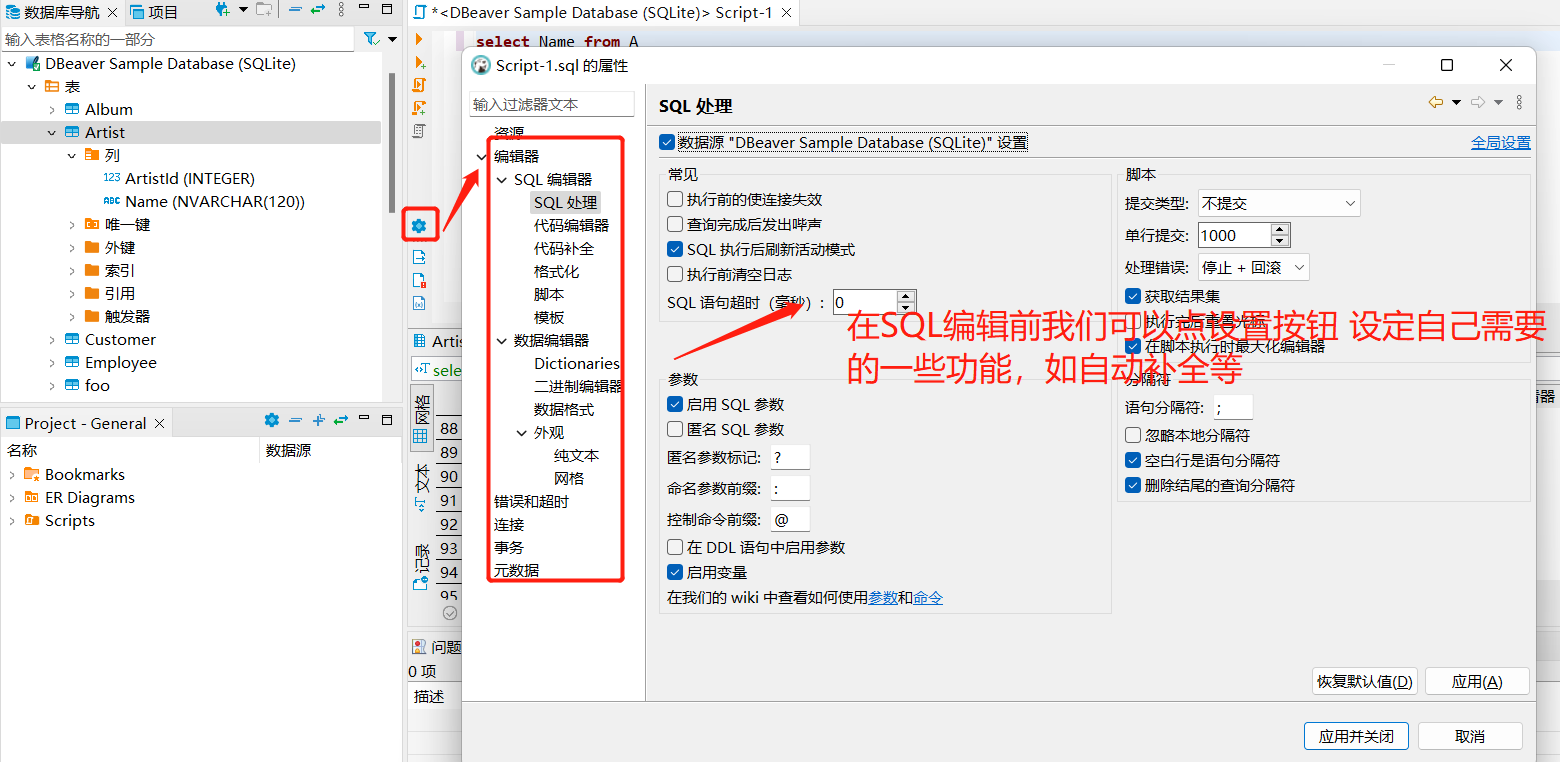
Task: Collapse the Artist table node
Action: pos(52,132)
